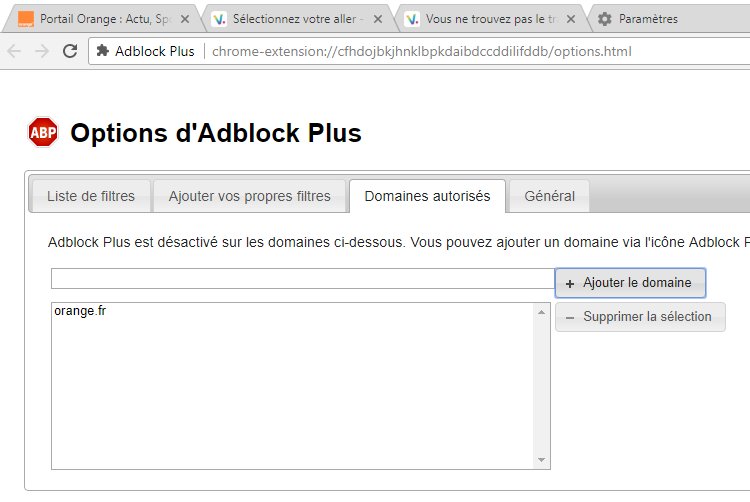This screenshot has height=502, width=750.
Task: Open the Général options tab
Action: 549,196
